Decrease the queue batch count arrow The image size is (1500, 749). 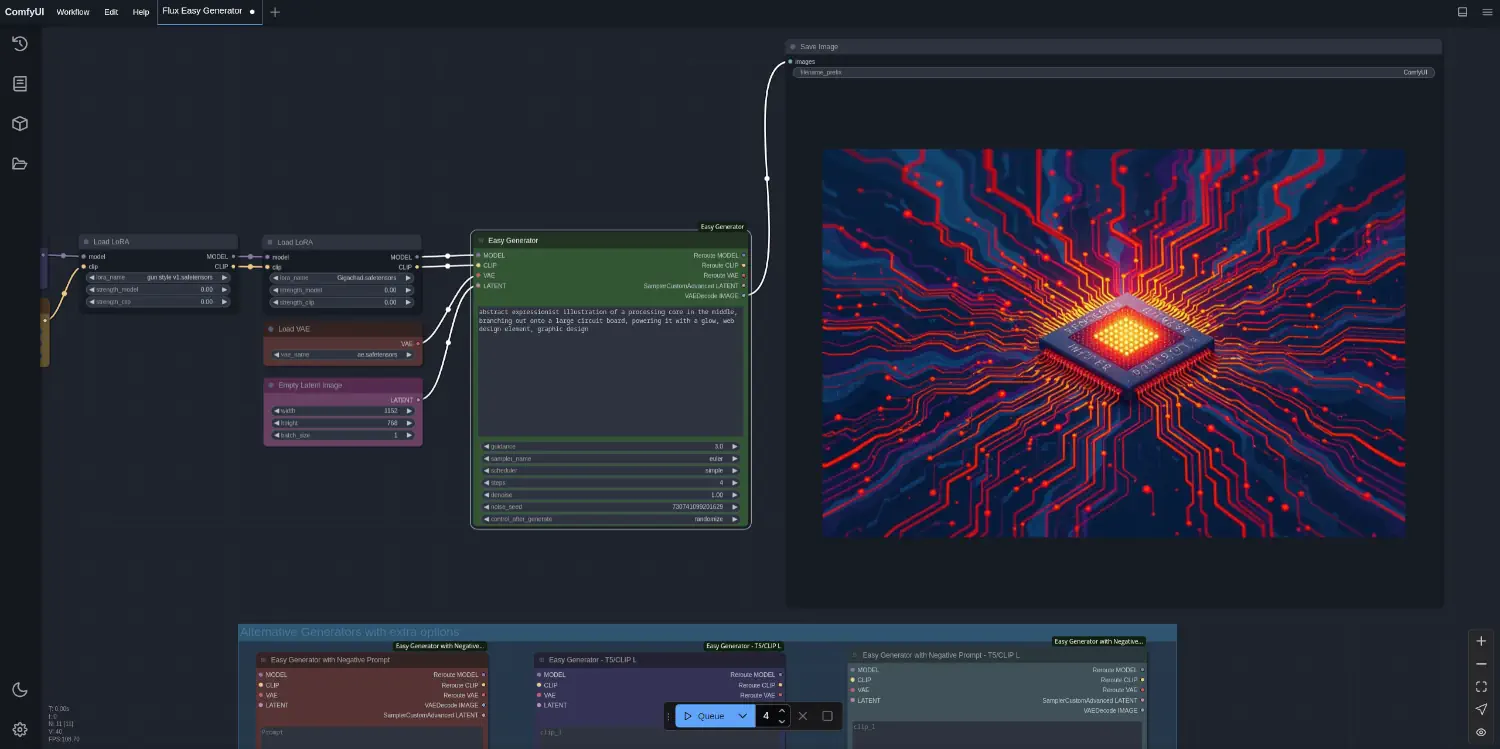(x=782, y=721)
